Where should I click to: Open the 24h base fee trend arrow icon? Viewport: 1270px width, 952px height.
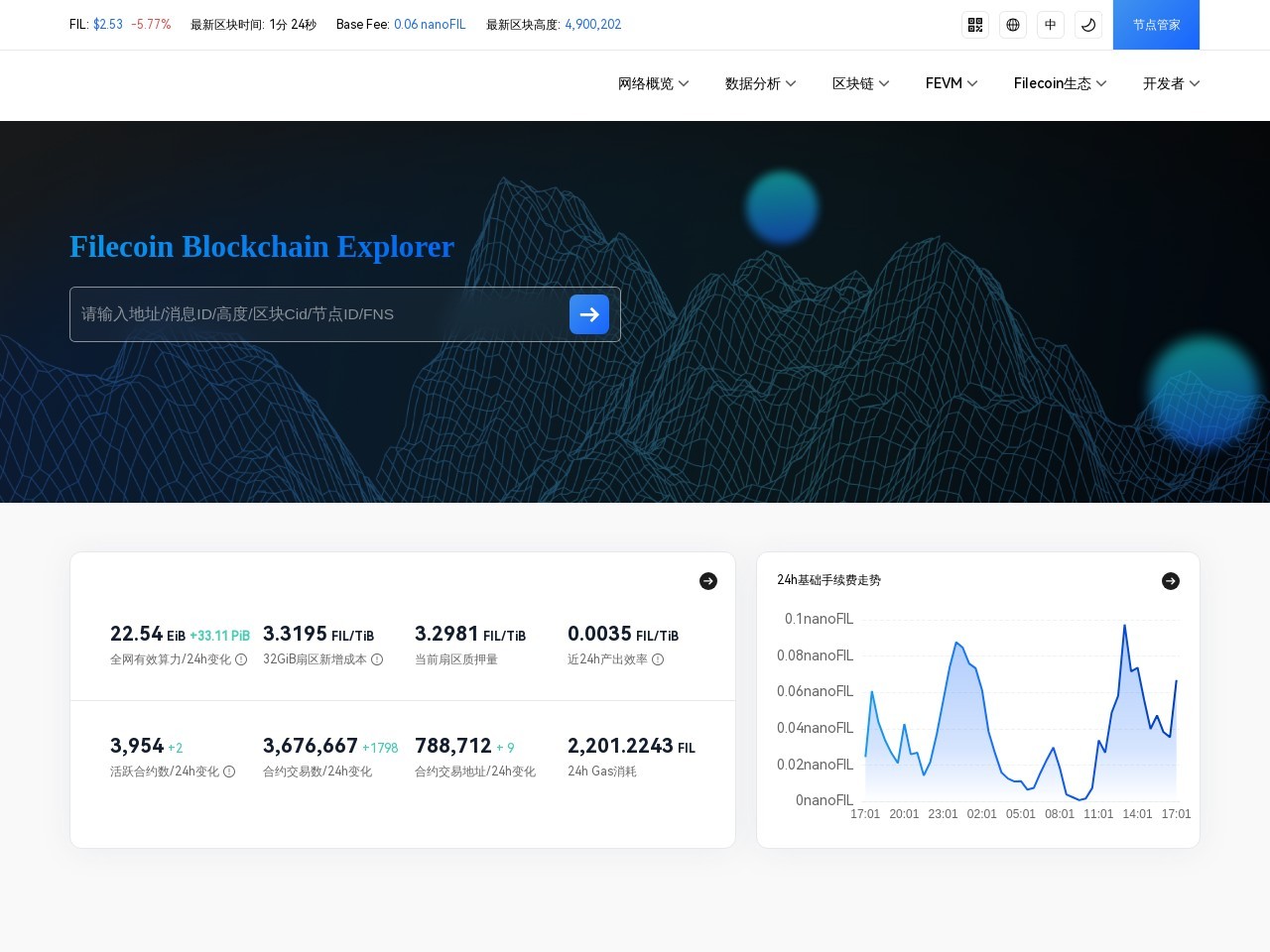(x=1171, y=581)
